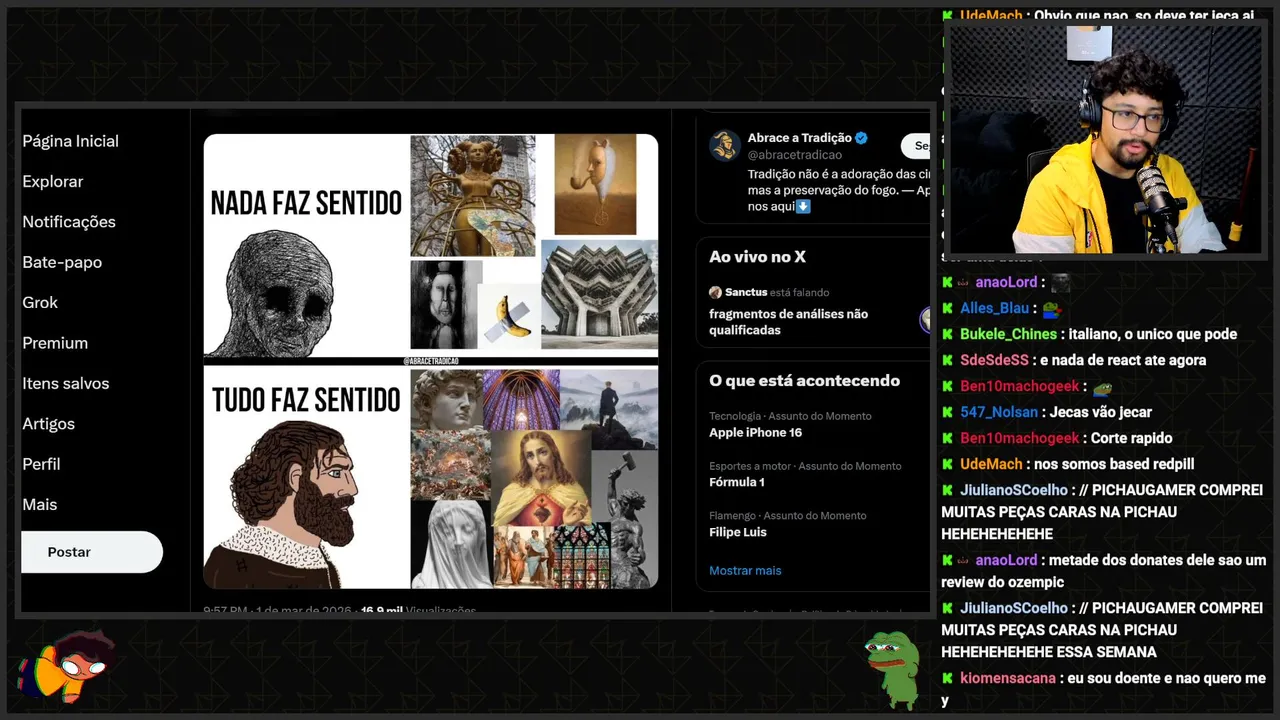Image resolution: width=1280 pixels, height=720 pixels.
Task: Open live space fragmentos de análises não qualificadas
Action: pos(788,322)
